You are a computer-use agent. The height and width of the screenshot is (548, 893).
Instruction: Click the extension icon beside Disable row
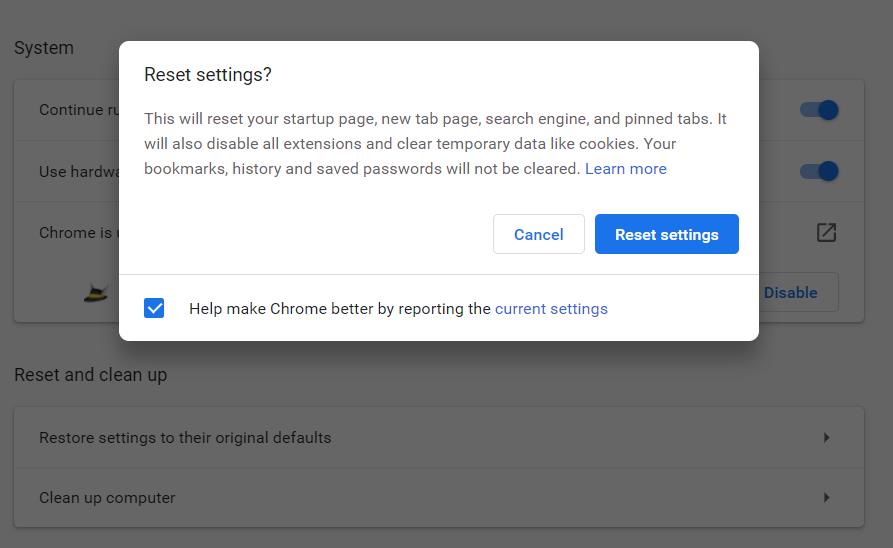[x=96, y=293]
